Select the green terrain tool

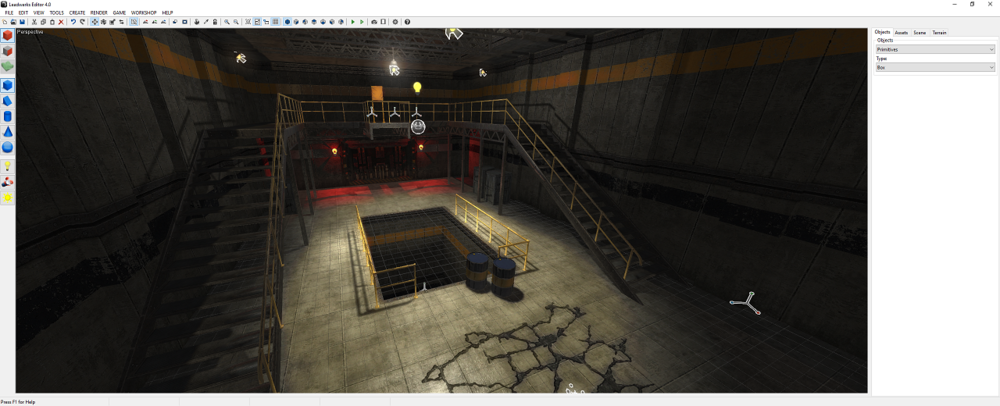pos(8,66)
